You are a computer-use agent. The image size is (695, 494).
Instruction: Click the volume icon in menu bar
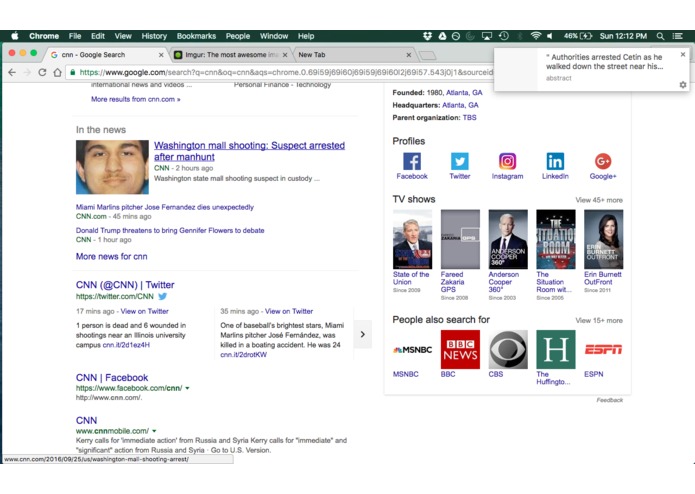click(550, 36)
